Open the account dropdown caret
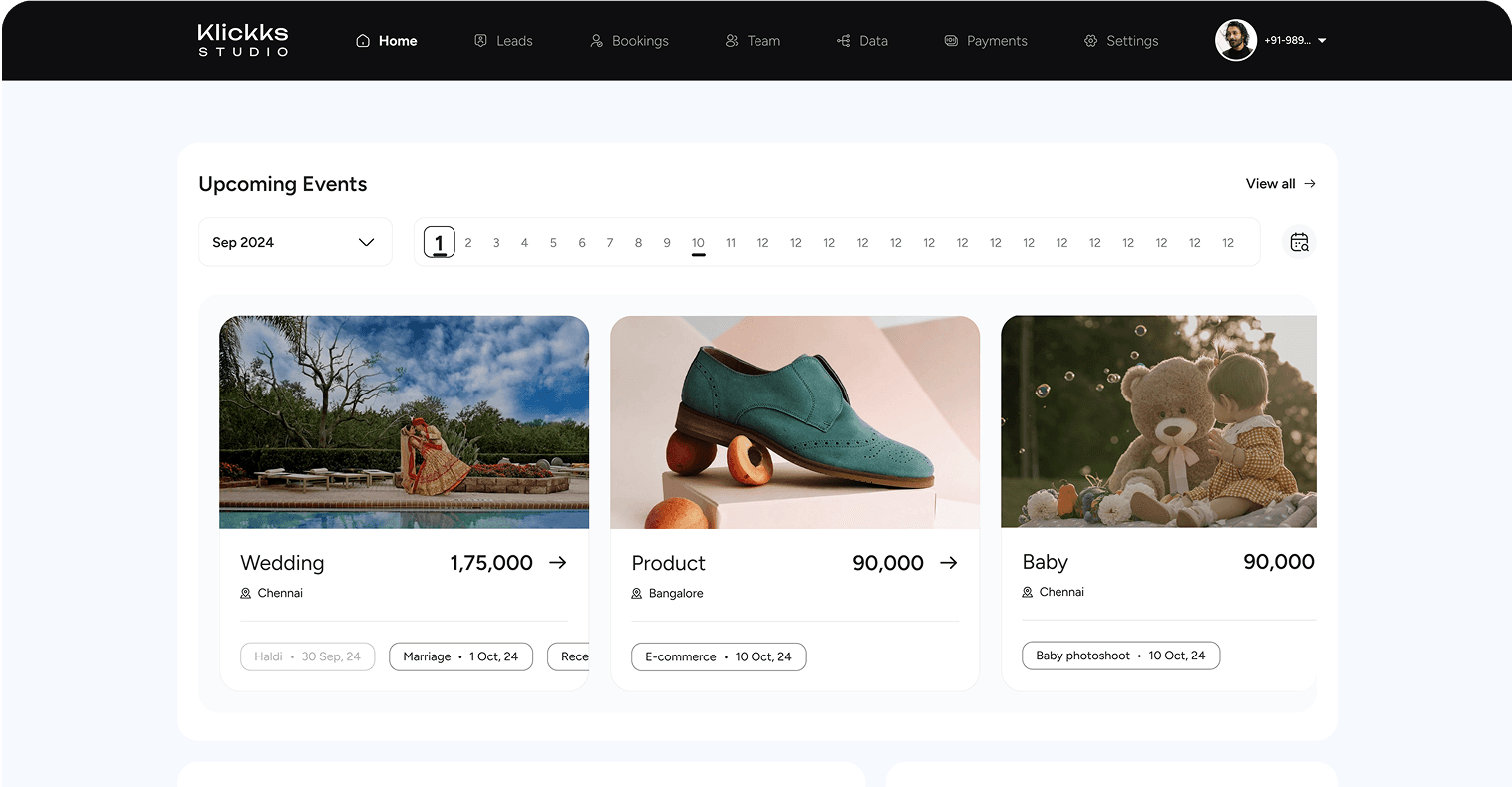This screenshot has height=787, width=1512. tap(1322, 41)
